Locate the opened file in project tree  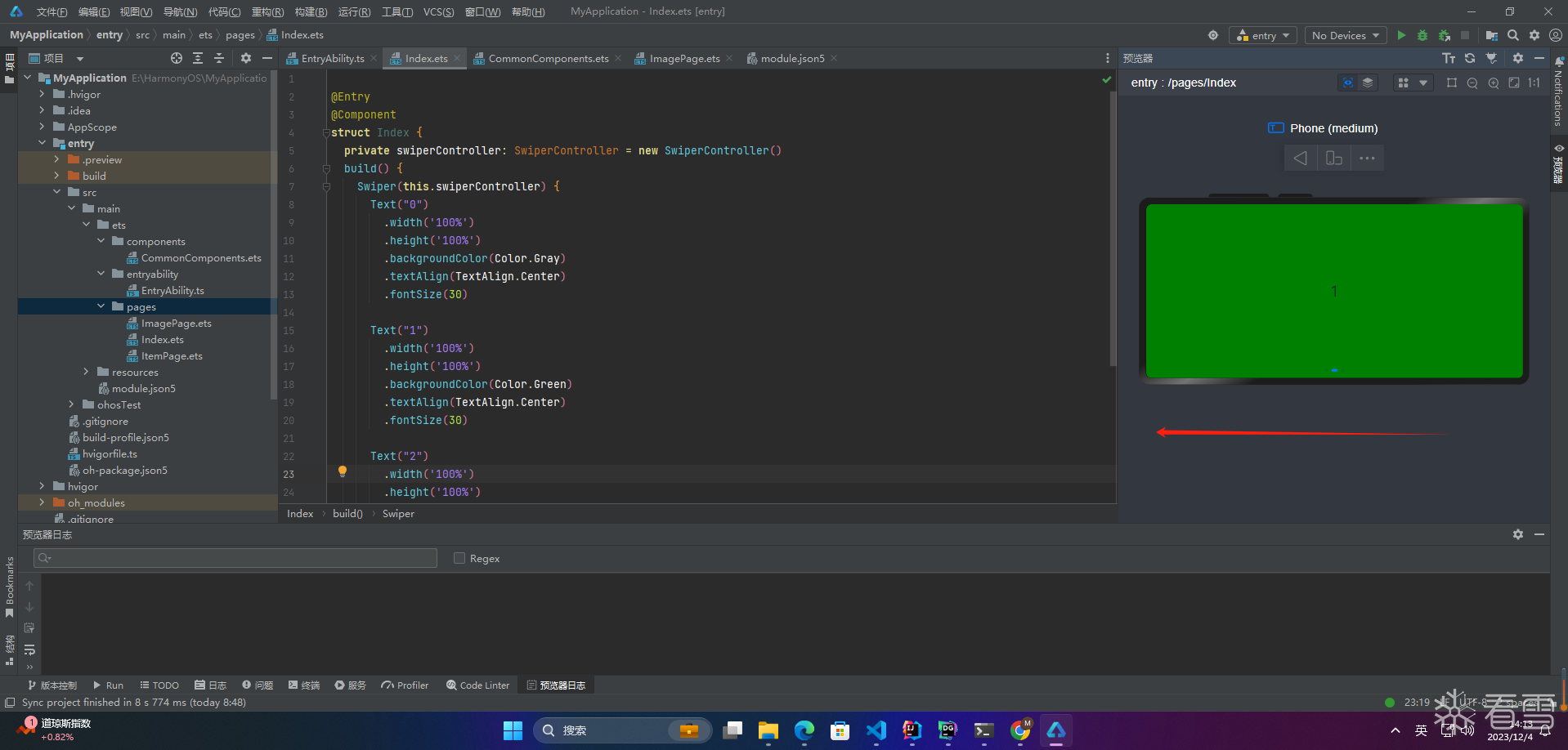(x=177, y=58)
